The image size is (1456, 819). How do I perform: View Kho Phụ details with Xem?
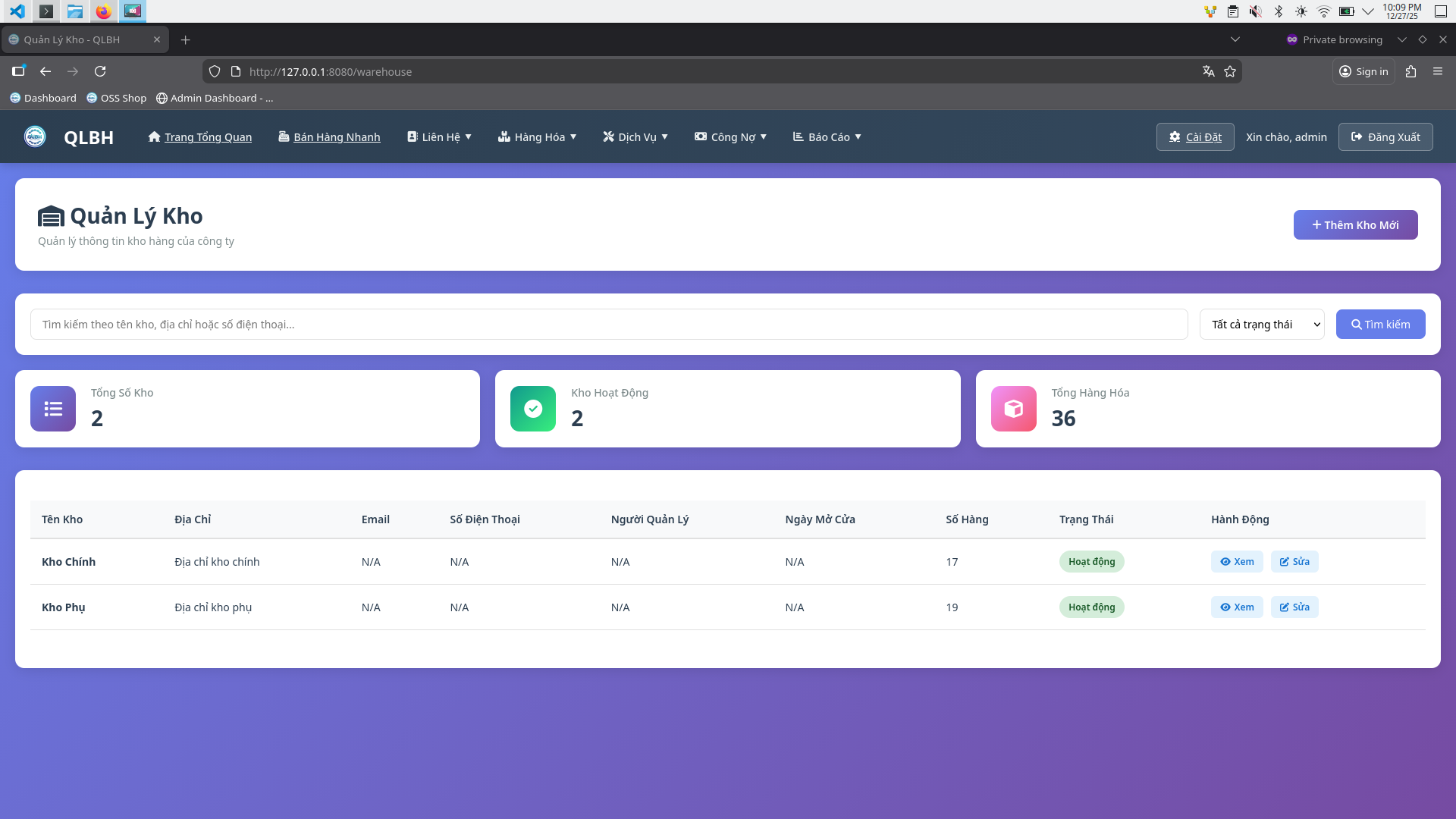[x=1236, y=607]
